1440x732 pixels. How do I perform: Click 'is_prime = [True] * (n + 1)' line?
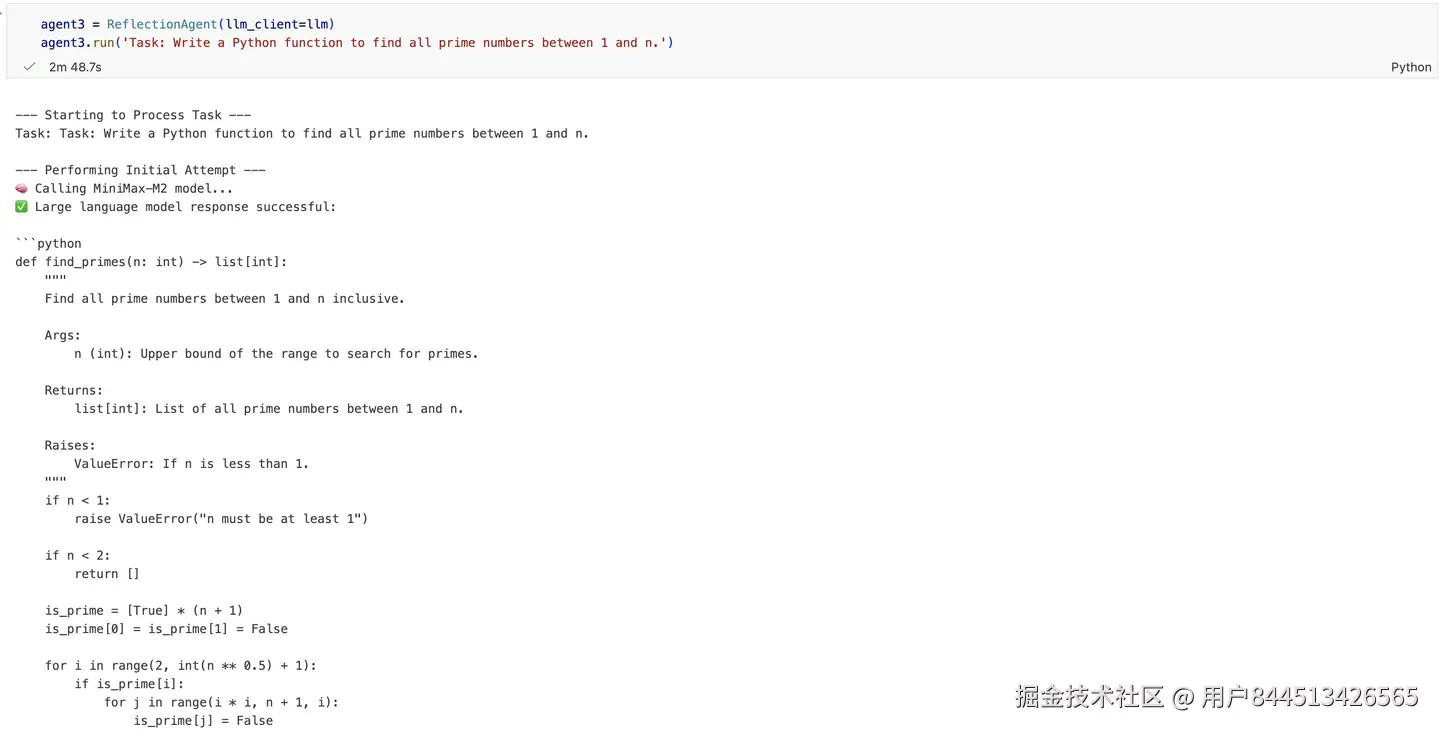coord(144,610)
